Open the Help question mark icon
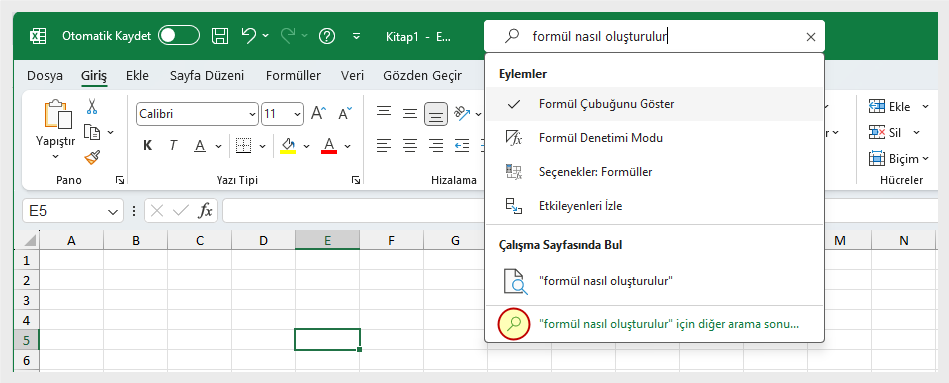The width and height of the screenshot is (949, 383). (x=327, y=36)
